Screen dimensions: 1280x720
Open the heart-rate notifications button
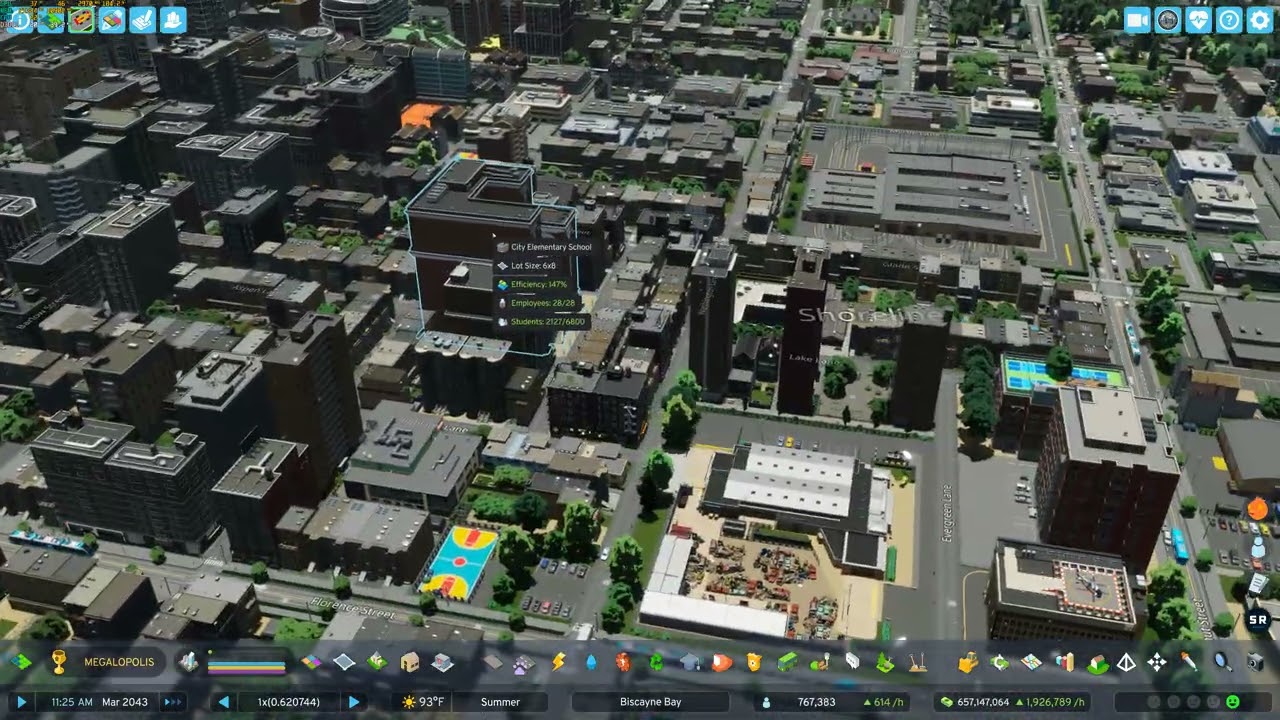tap(1198, 20)
